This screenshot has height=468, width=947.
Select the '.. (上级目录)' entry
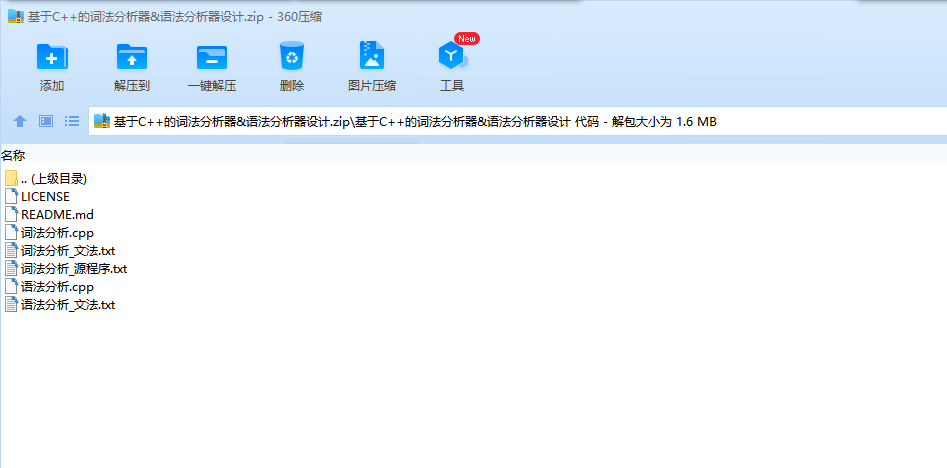point(54,179)
